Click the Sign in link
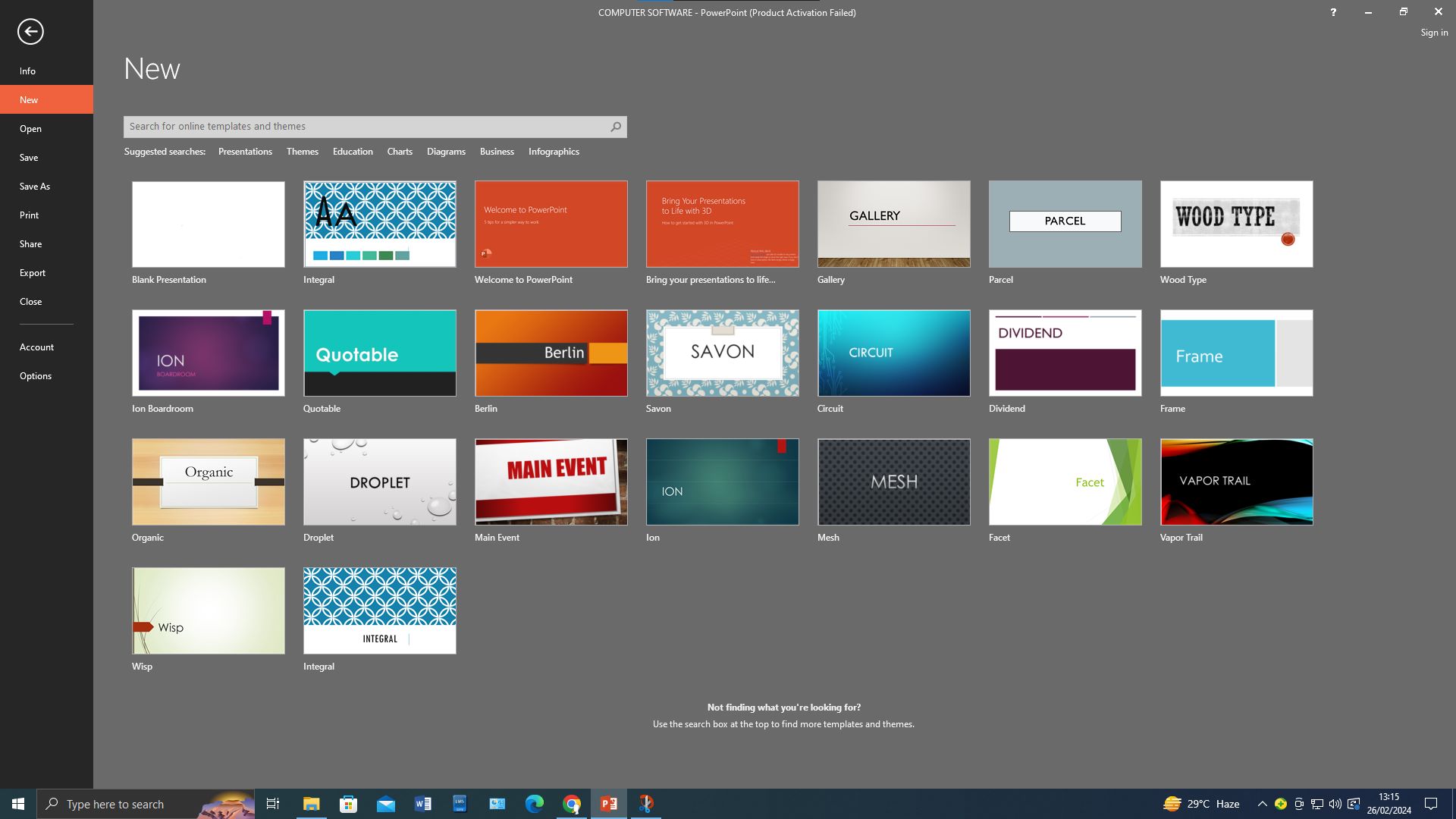Screen dimensions: 1456x819 [x=1434, y=33]
